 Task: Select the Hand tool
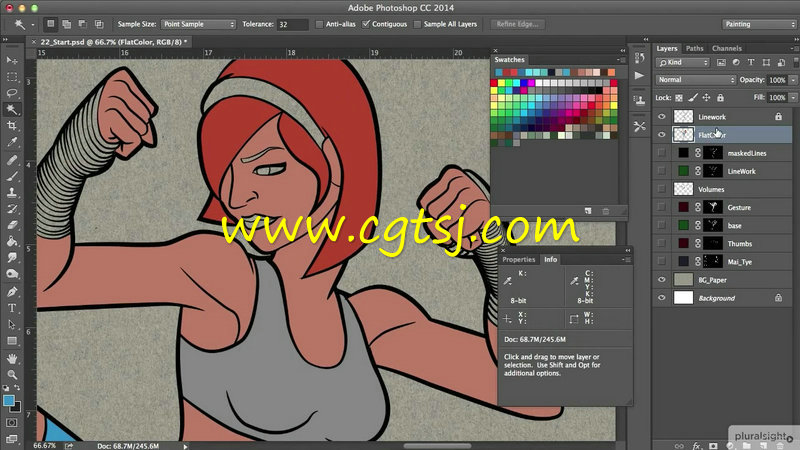pos(12,358)
